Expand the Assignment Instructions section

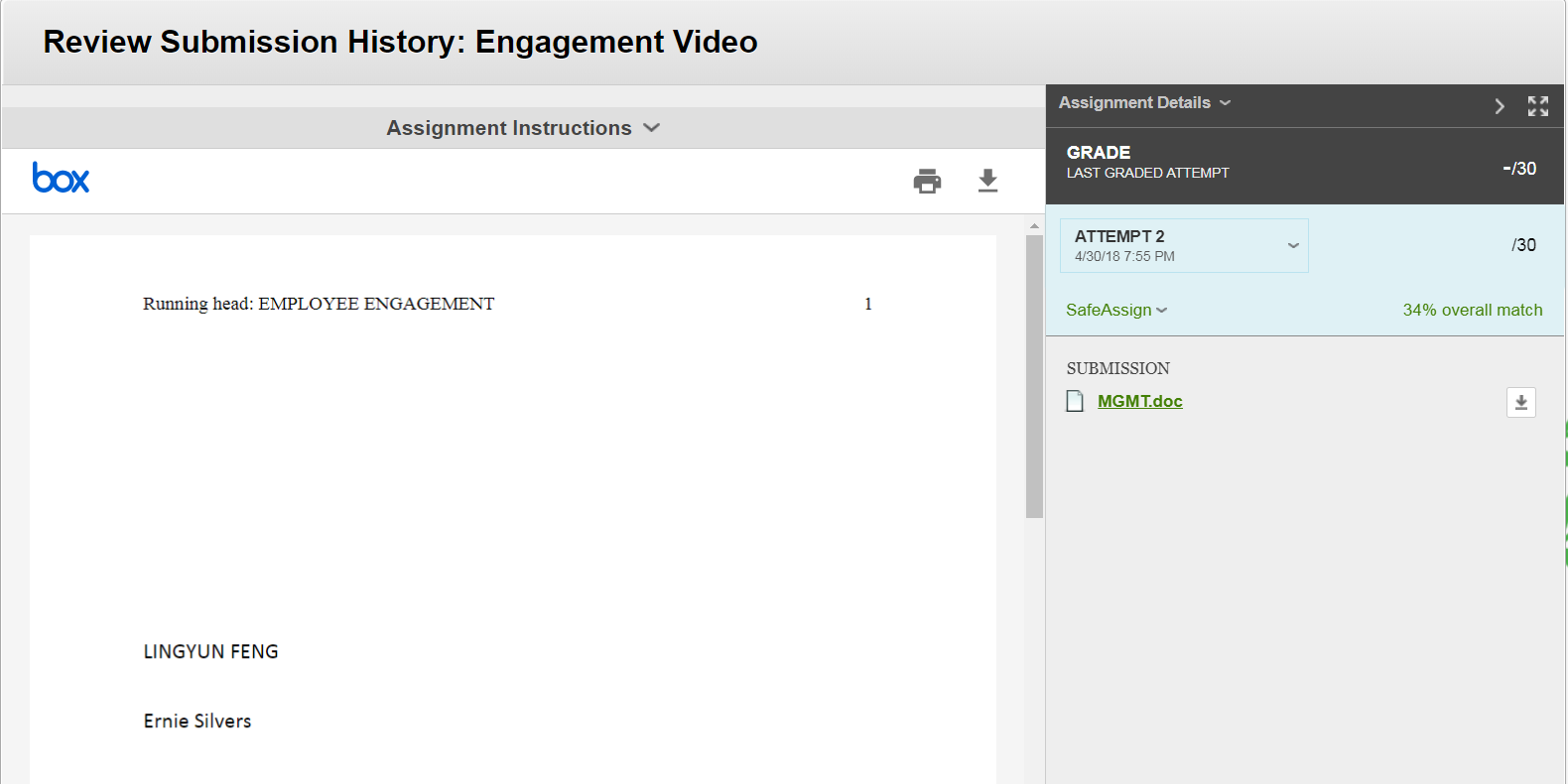523,128
